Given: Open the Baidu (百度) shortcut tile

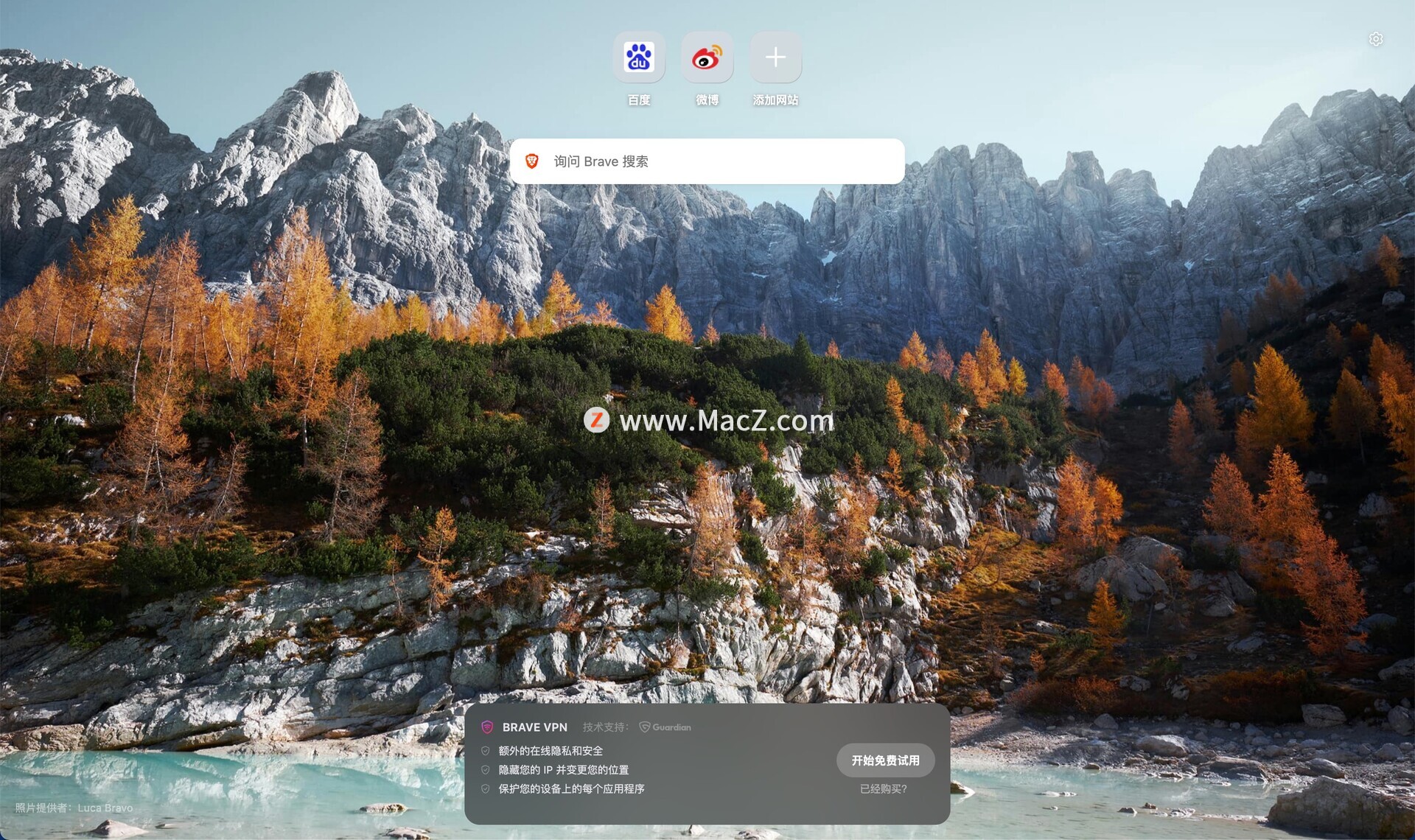Looking at the screenshot, I should point(638,57).
